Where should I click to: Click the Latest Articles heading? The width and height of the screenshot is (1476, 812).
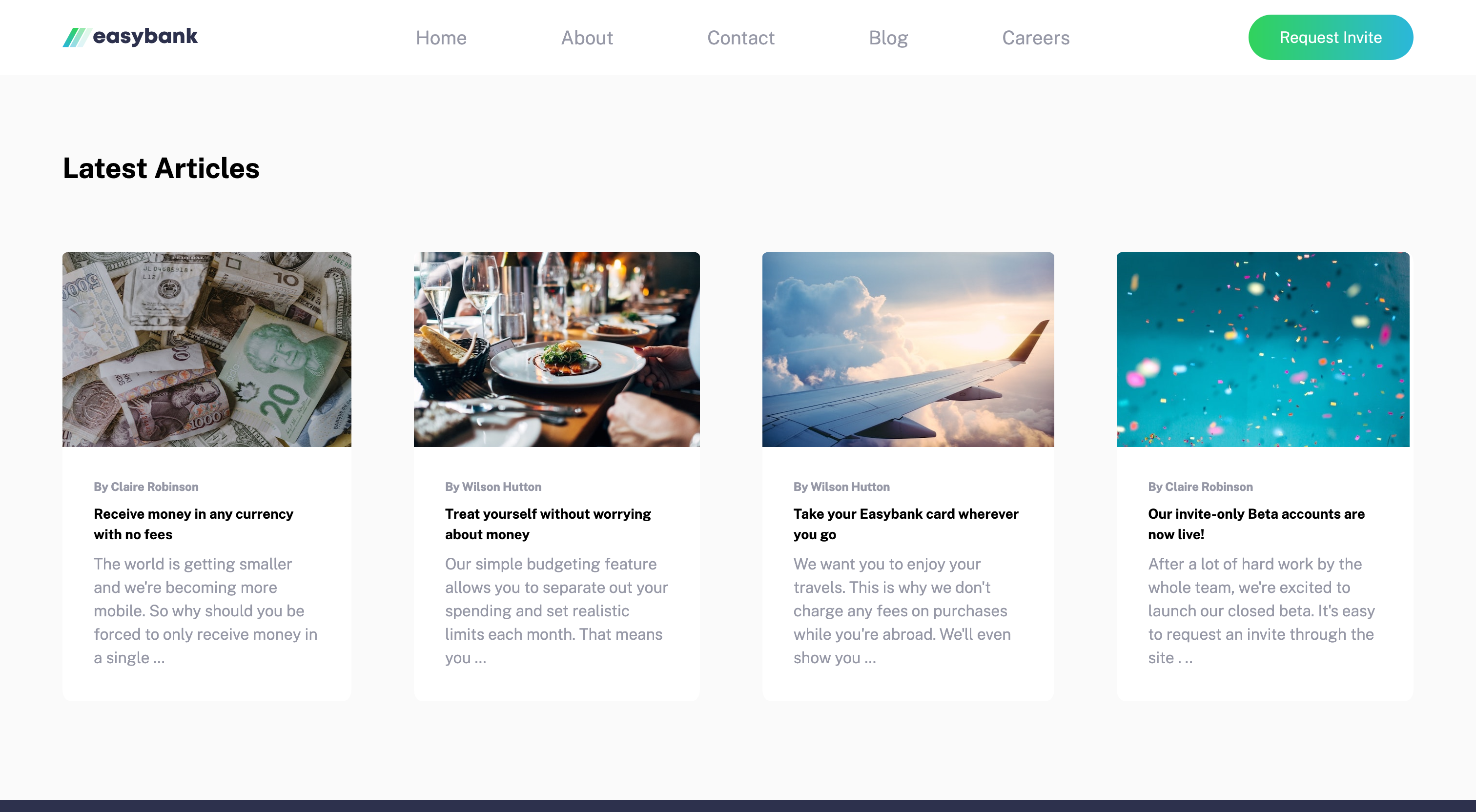161,168
